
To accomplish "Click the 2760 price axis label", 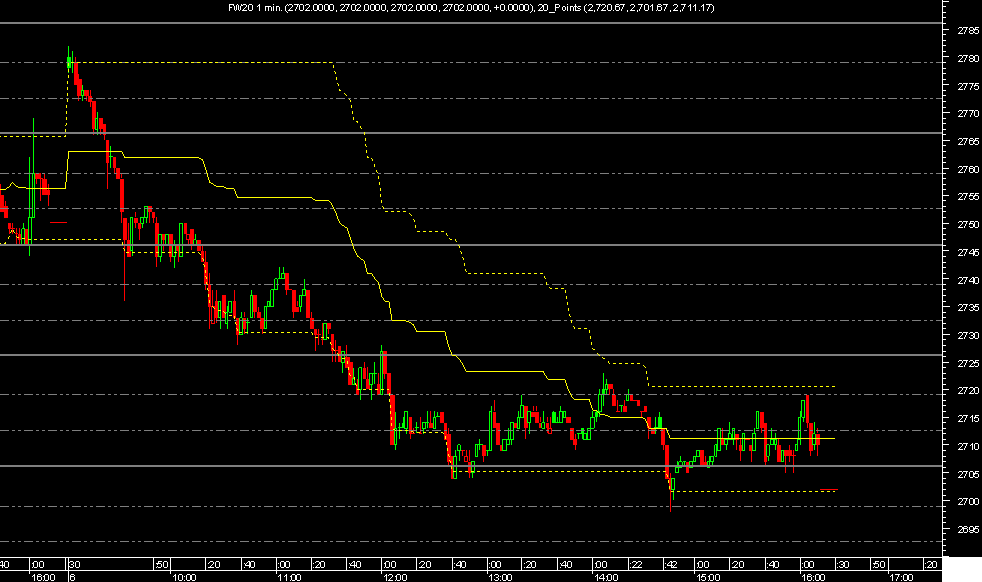I will [968, 169].
